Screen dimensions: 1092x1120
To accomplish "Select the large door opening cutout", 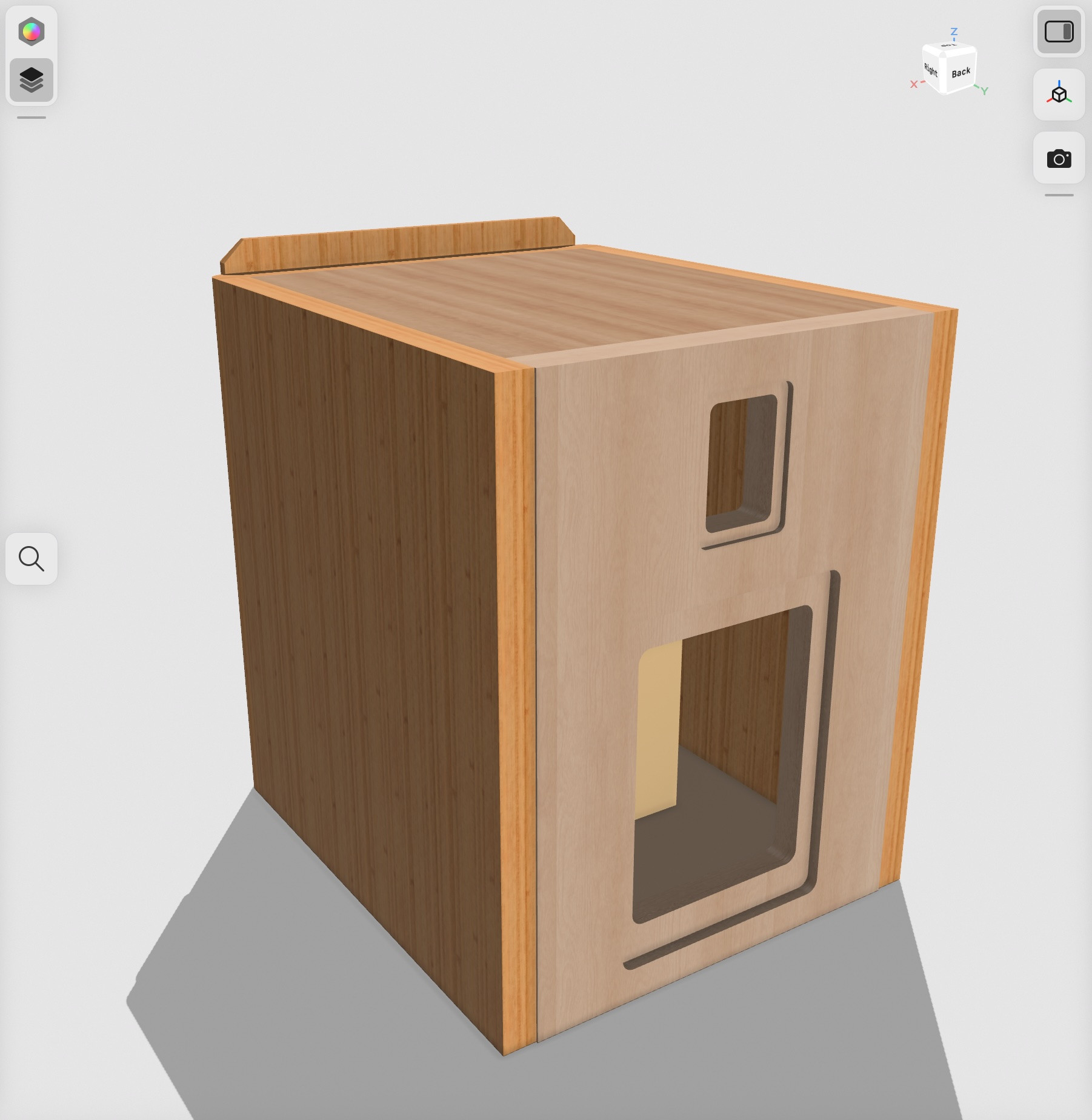I will pos(721,764).
